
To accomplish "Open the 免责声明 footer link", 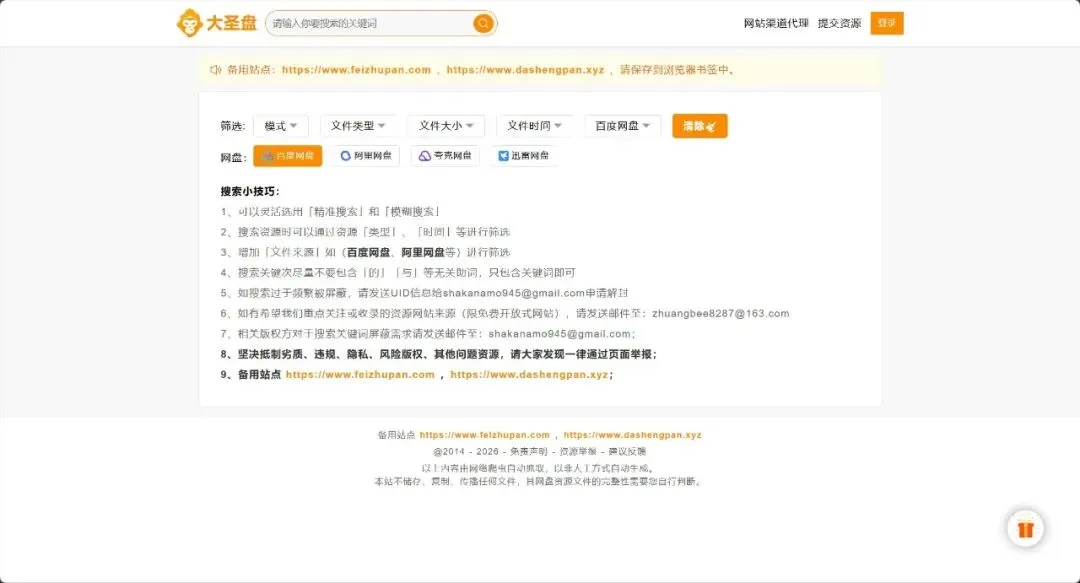I will 528,451.
